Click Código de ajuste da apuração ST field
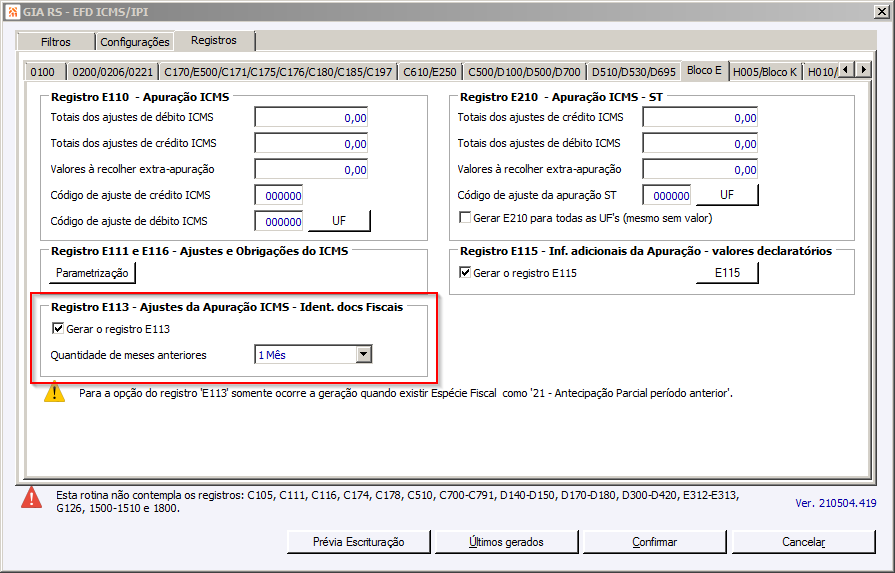The width and height of the screenshot is (895, 573). (667, 196)
